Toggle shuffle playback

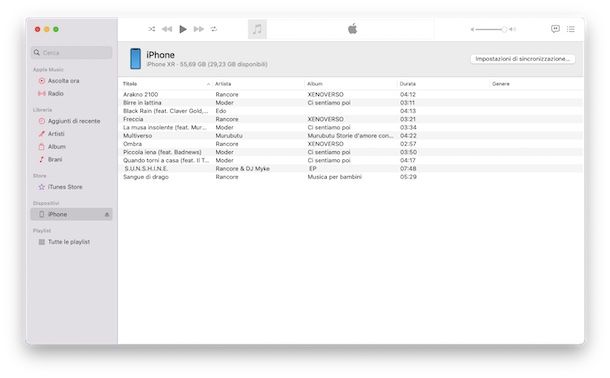pyautogui.click(x=152, y=29)
